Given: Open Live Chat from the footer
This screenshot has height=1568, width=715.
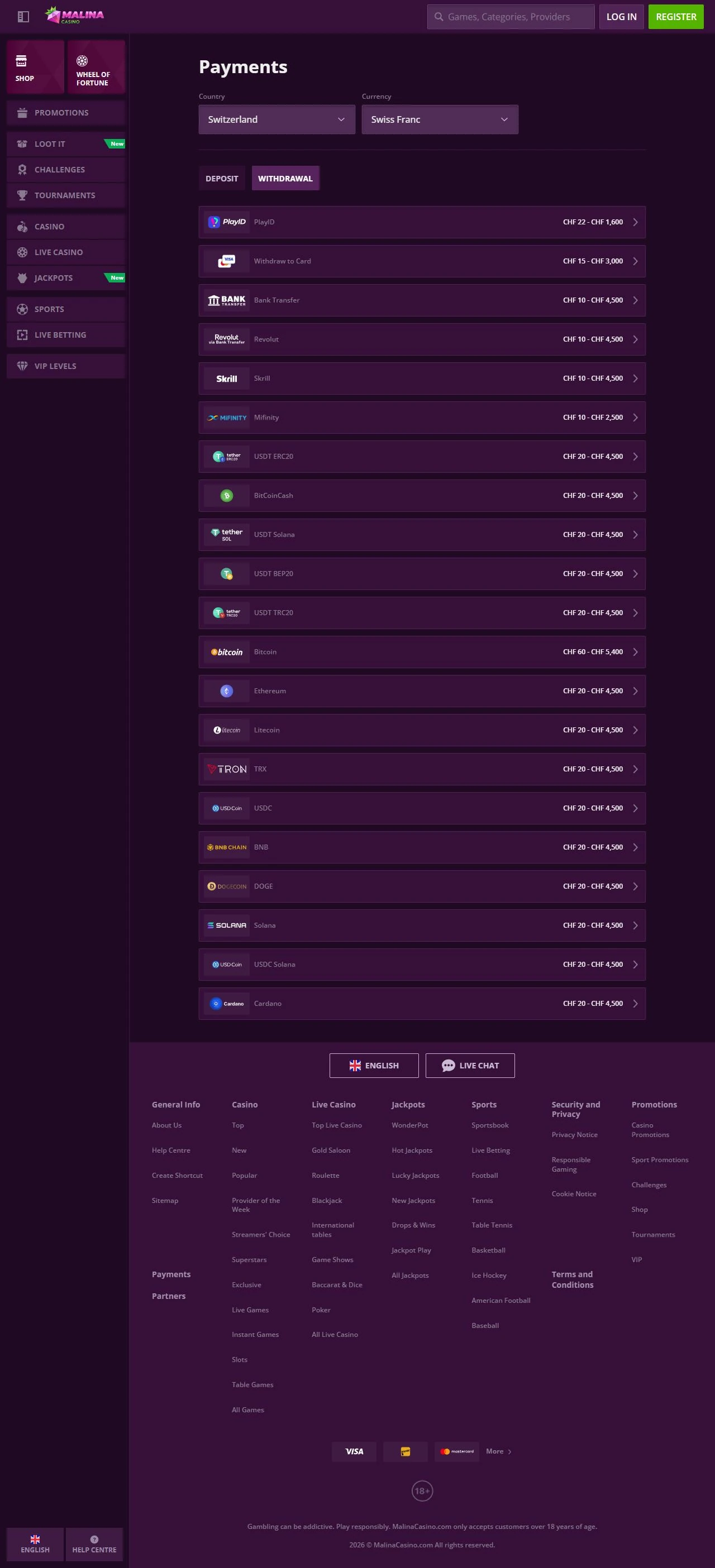Looking at the screenshot, I should 470,1065.
